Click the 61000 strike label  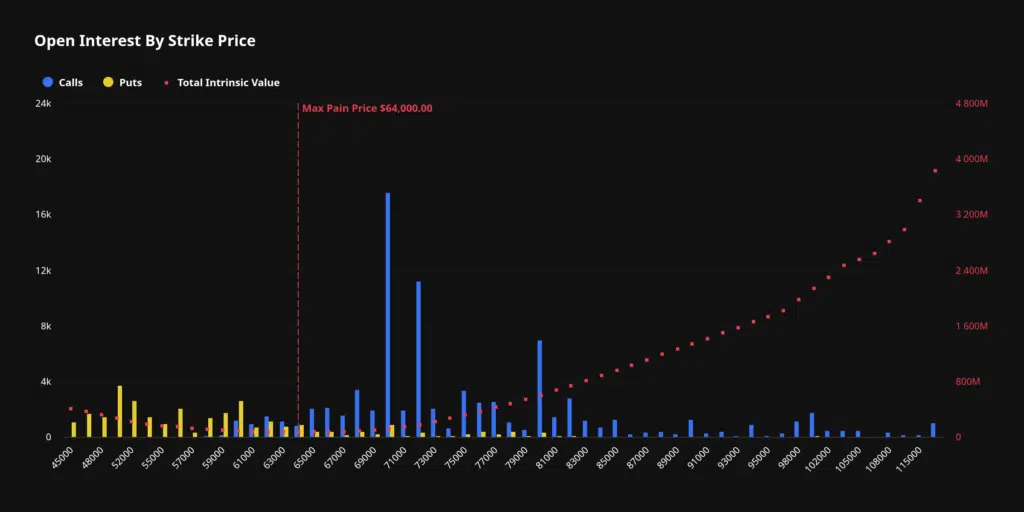click(x=244, y=457)
